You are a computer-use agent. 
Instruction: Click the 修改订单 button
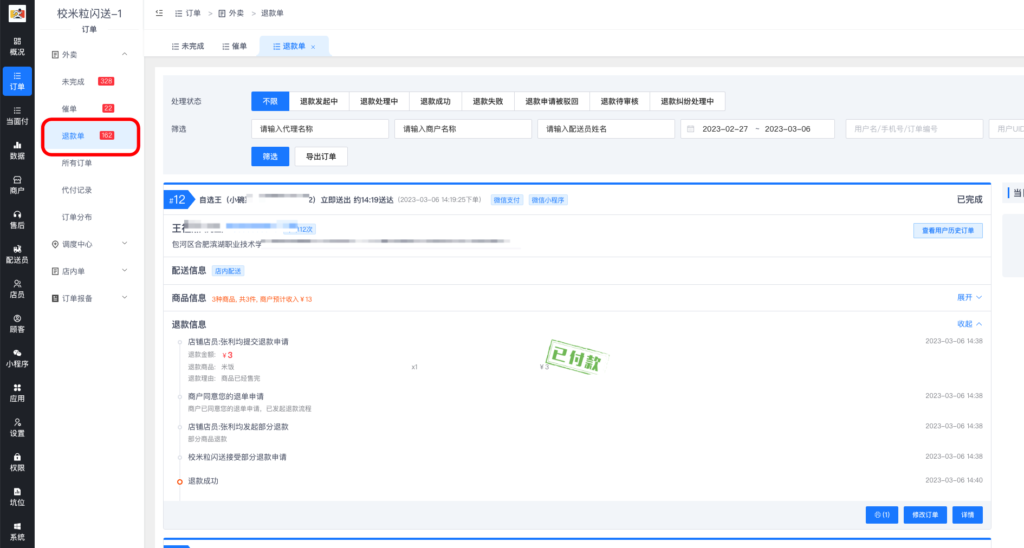(925, 515)
